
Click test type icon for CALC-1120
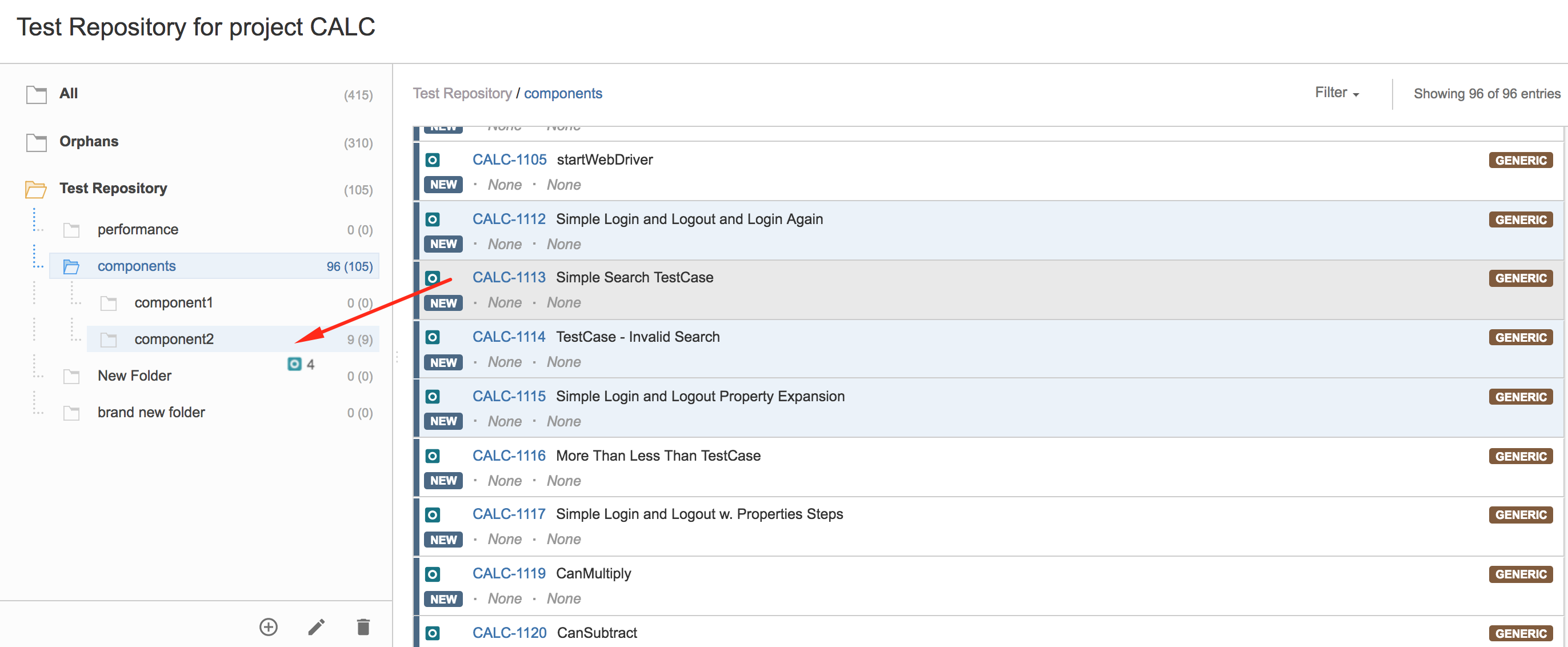click(x=432, y=634)
